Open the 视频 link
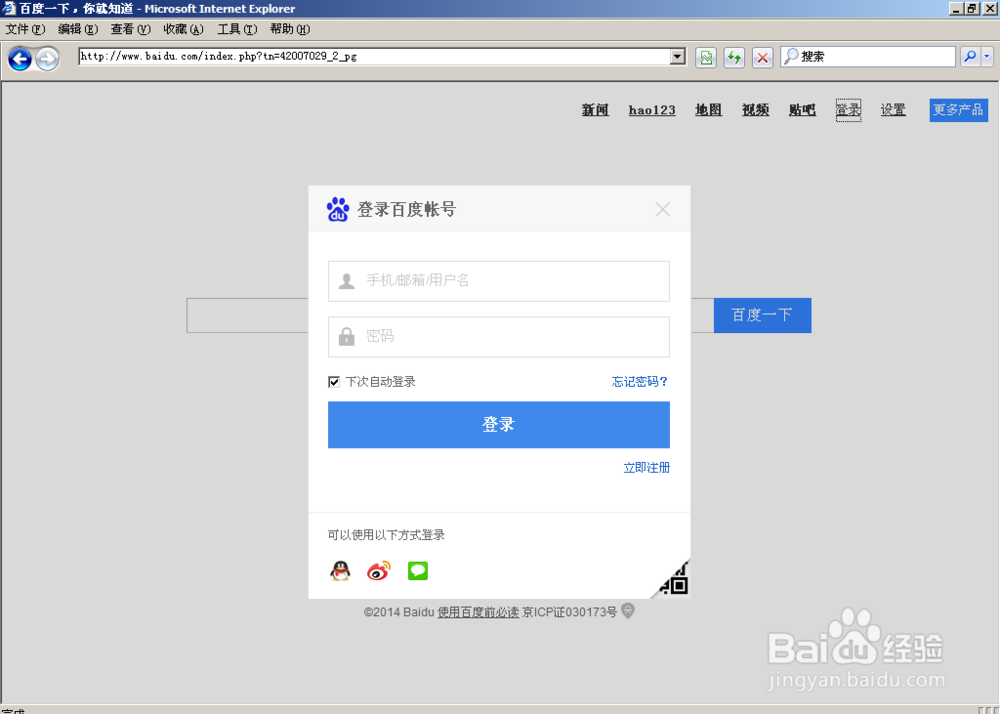 click(x=755, y=110)
